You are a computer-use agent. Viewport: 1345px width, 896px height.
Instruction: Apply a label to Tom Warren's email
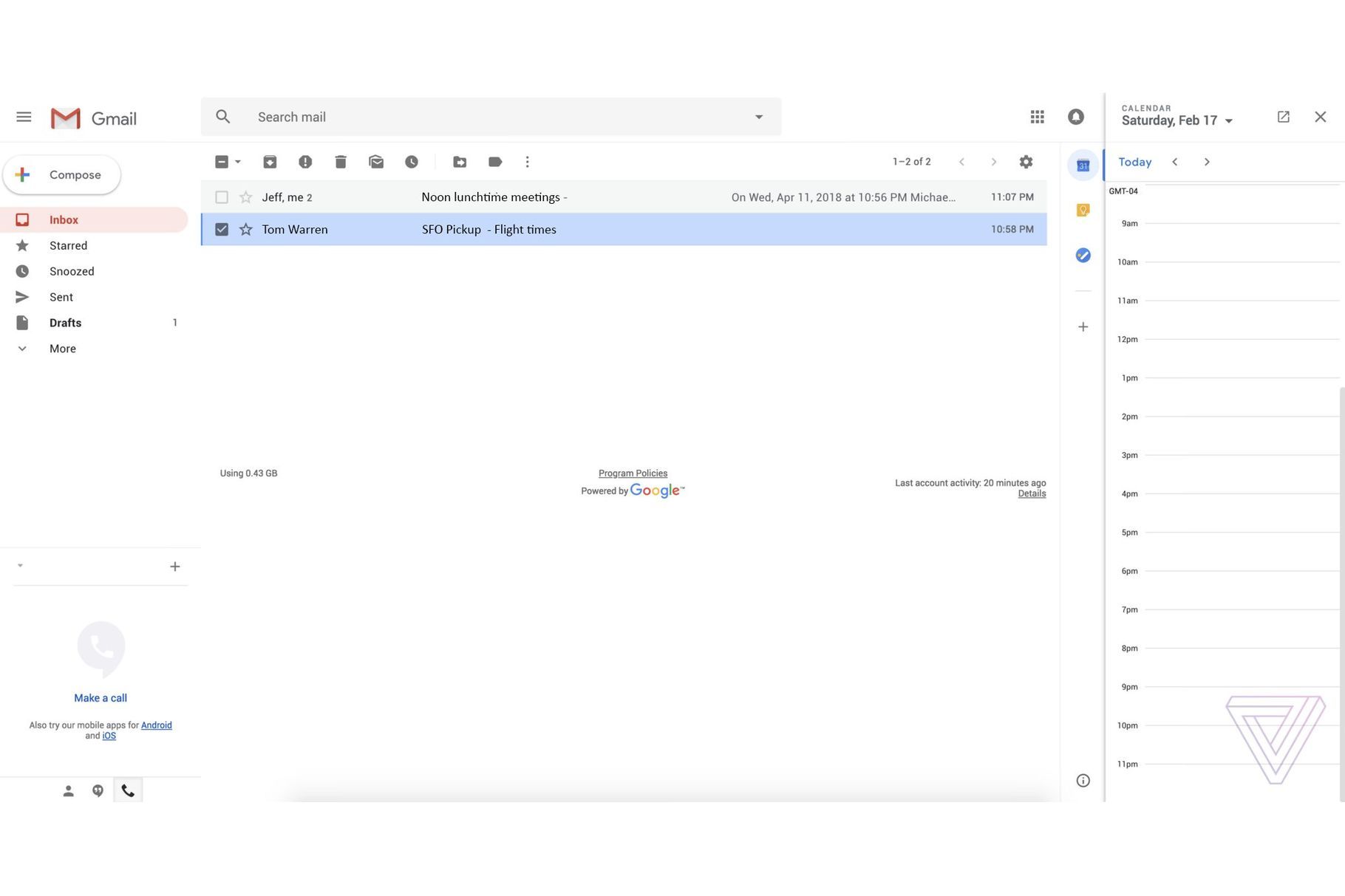[494, 162]
